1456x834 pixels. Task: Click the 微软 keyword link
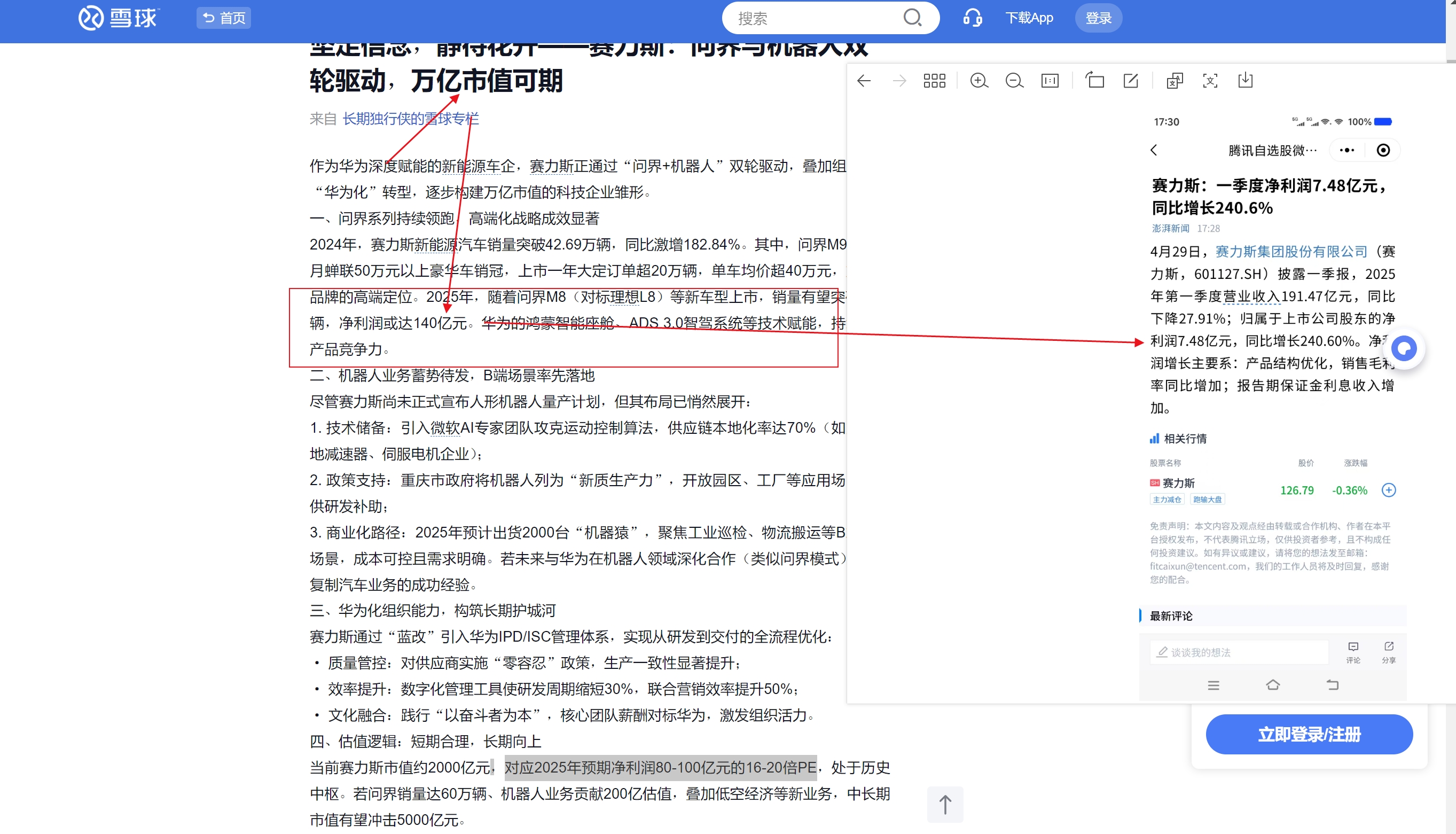[x=445, y=428]
